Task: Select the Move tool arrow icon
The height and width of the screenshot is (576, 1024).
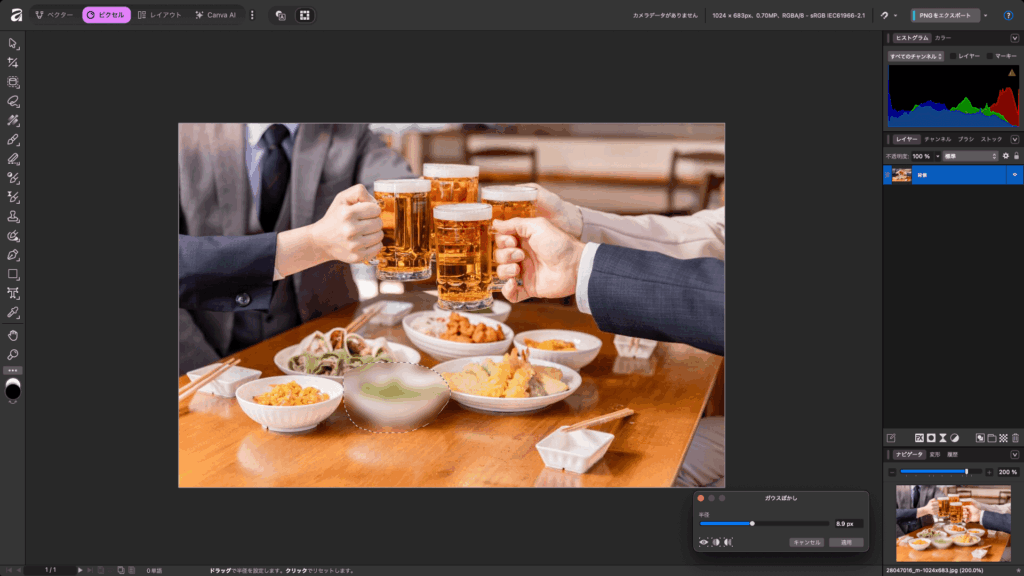Action: 13,43
